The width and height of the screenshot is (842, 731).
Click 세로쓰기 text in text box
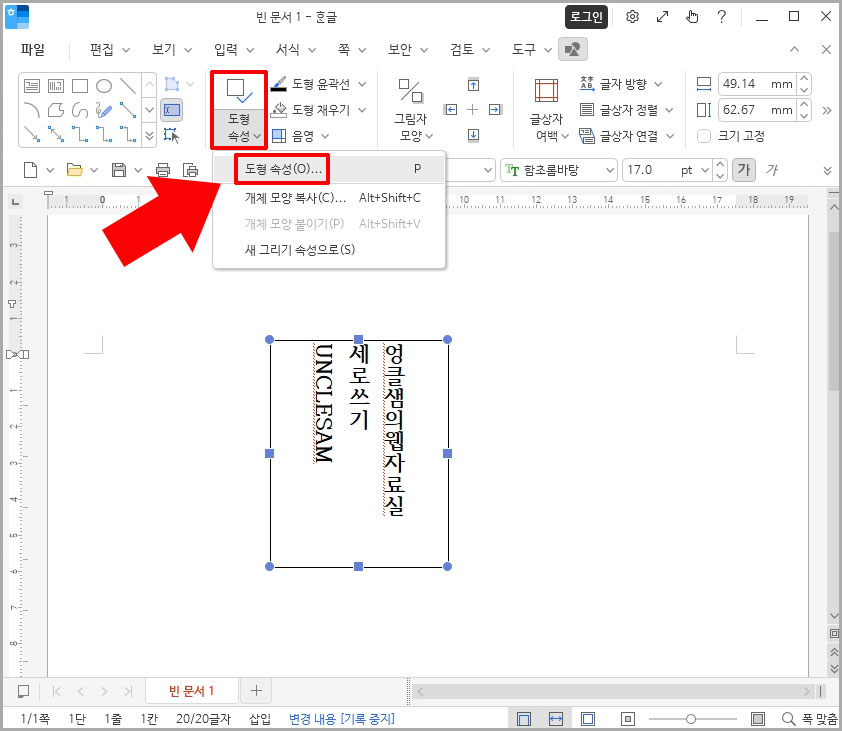[x=359, y=386]
